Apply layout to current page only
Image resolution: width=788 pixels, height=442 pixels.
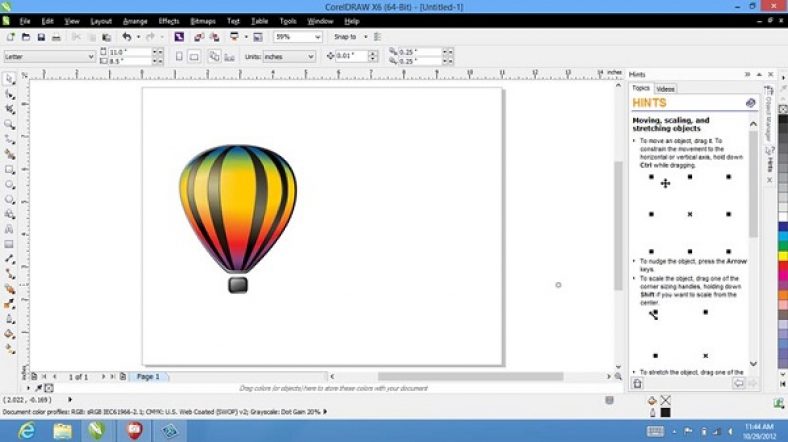tap(230, 57)
